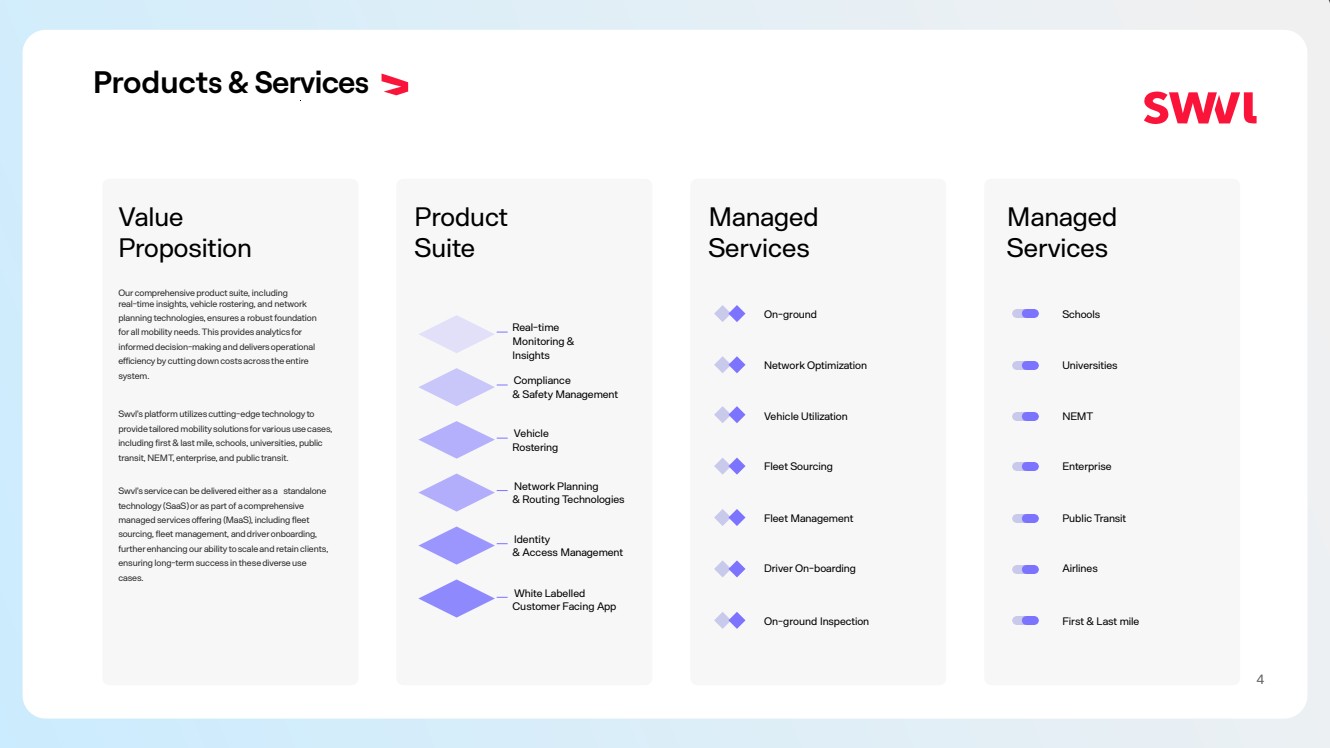Screen dimensions: 1330x748
Task: Click the Vehicle Rostering layer shape
Action: (456, 440)
